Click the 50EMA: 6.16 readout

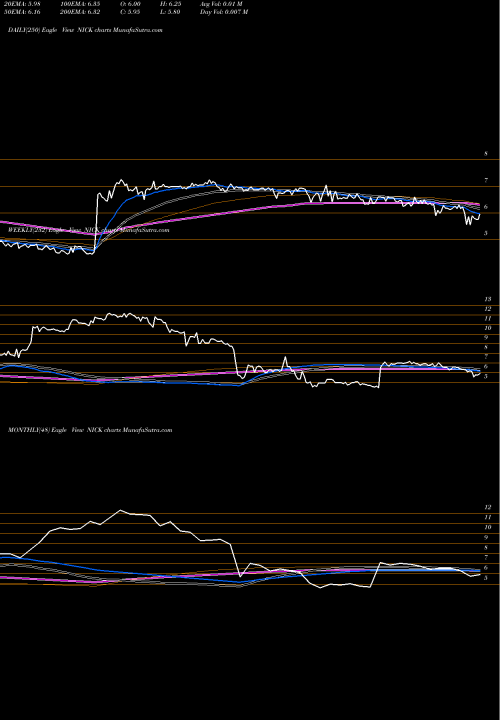click(22, 12)
